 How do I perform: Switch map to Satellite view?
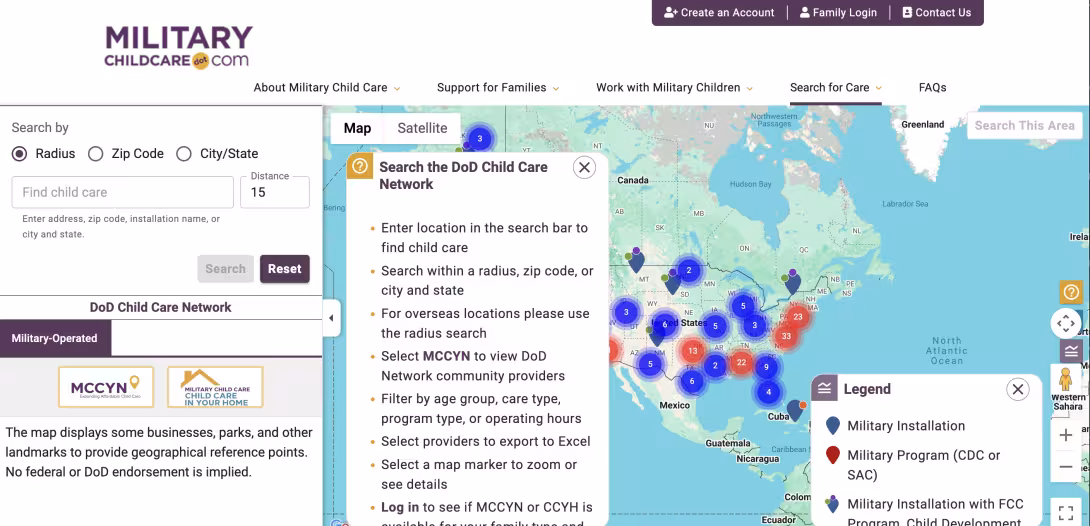click(422, 128)
